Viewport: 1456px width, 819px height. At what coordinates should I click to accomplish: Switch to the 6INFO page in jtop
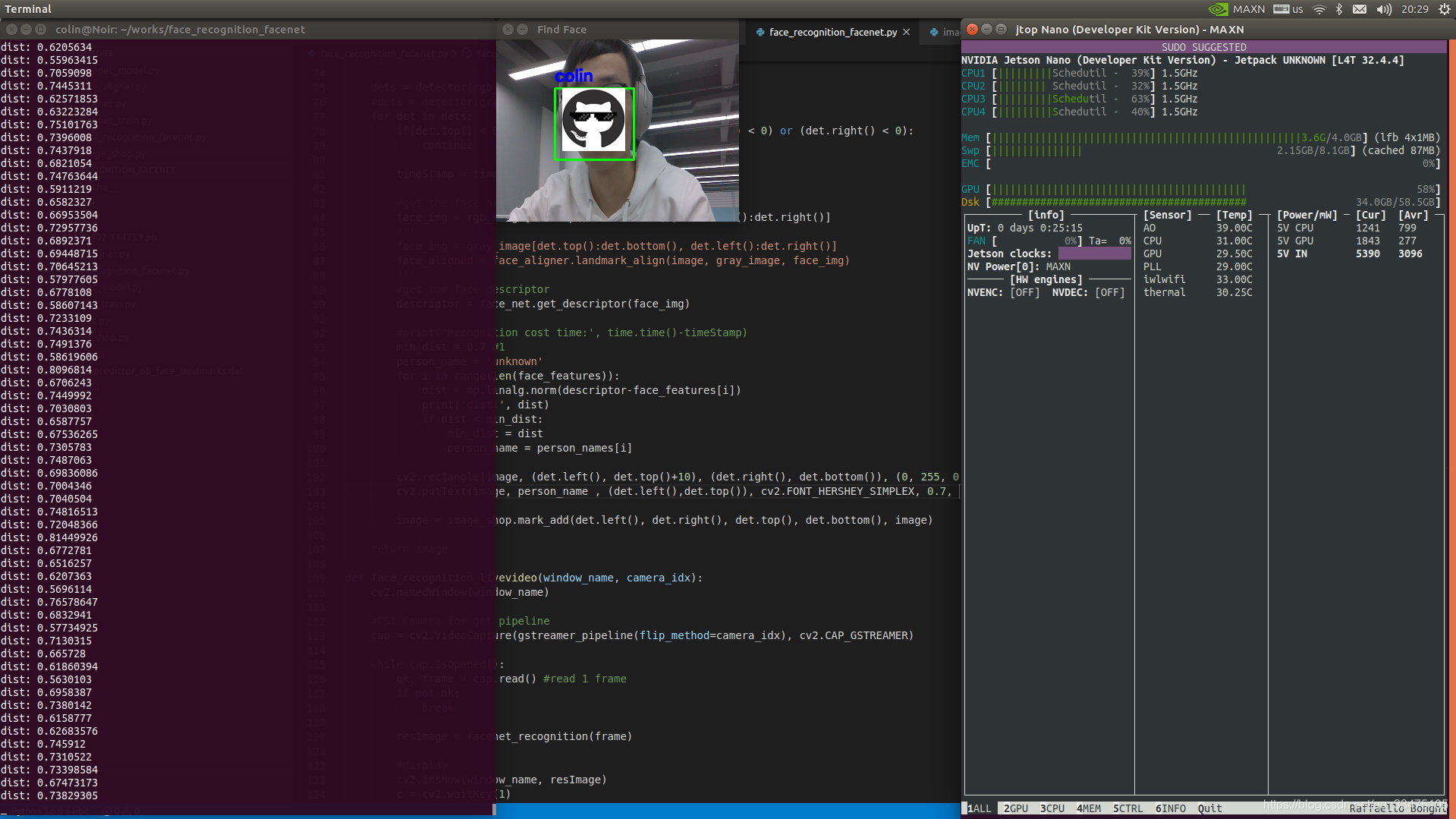pos(1170,808)
